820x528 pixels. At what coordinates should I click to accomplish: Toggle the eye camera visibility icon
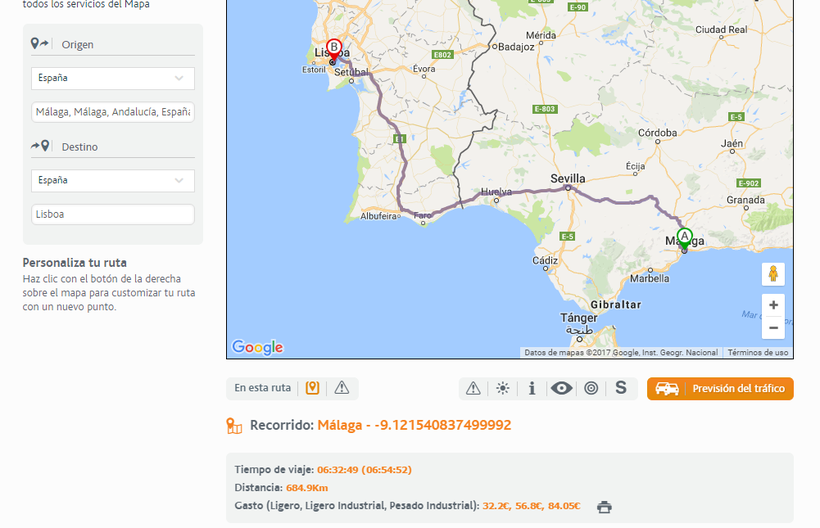pos(561,388)
